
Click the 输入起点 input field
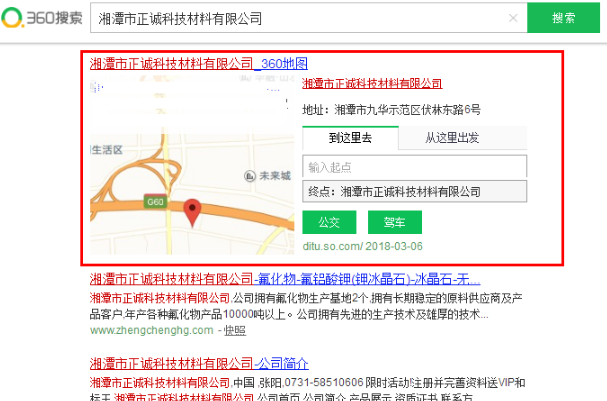[414, 167]
